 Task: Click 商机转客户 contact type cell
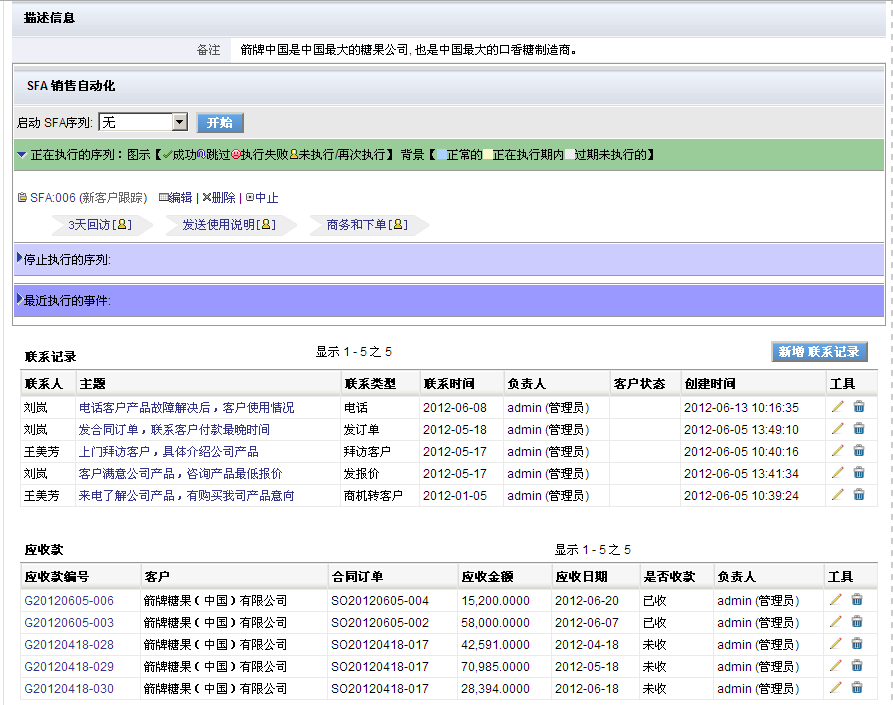pyautogui.click(x=373, y=495)
